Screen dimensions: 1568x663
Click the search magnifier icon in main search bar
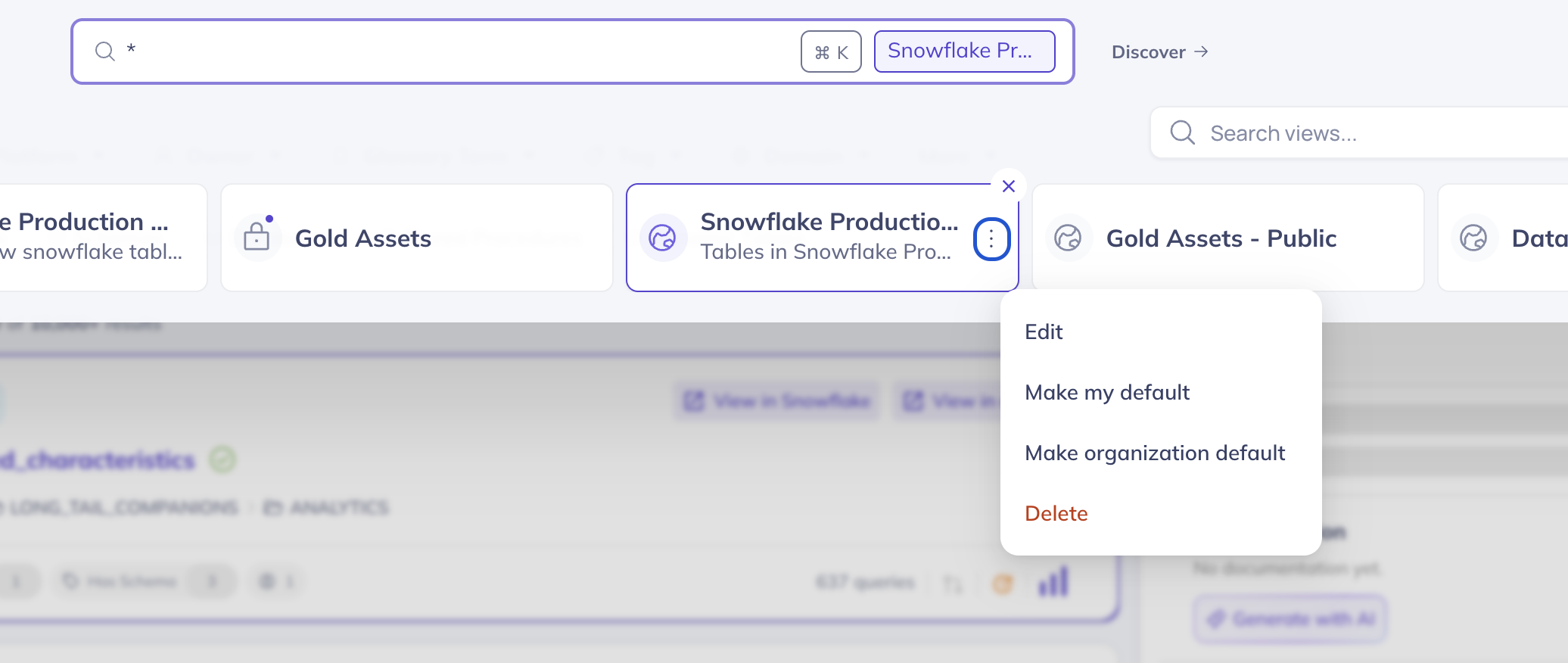click(x=105, y=51)
